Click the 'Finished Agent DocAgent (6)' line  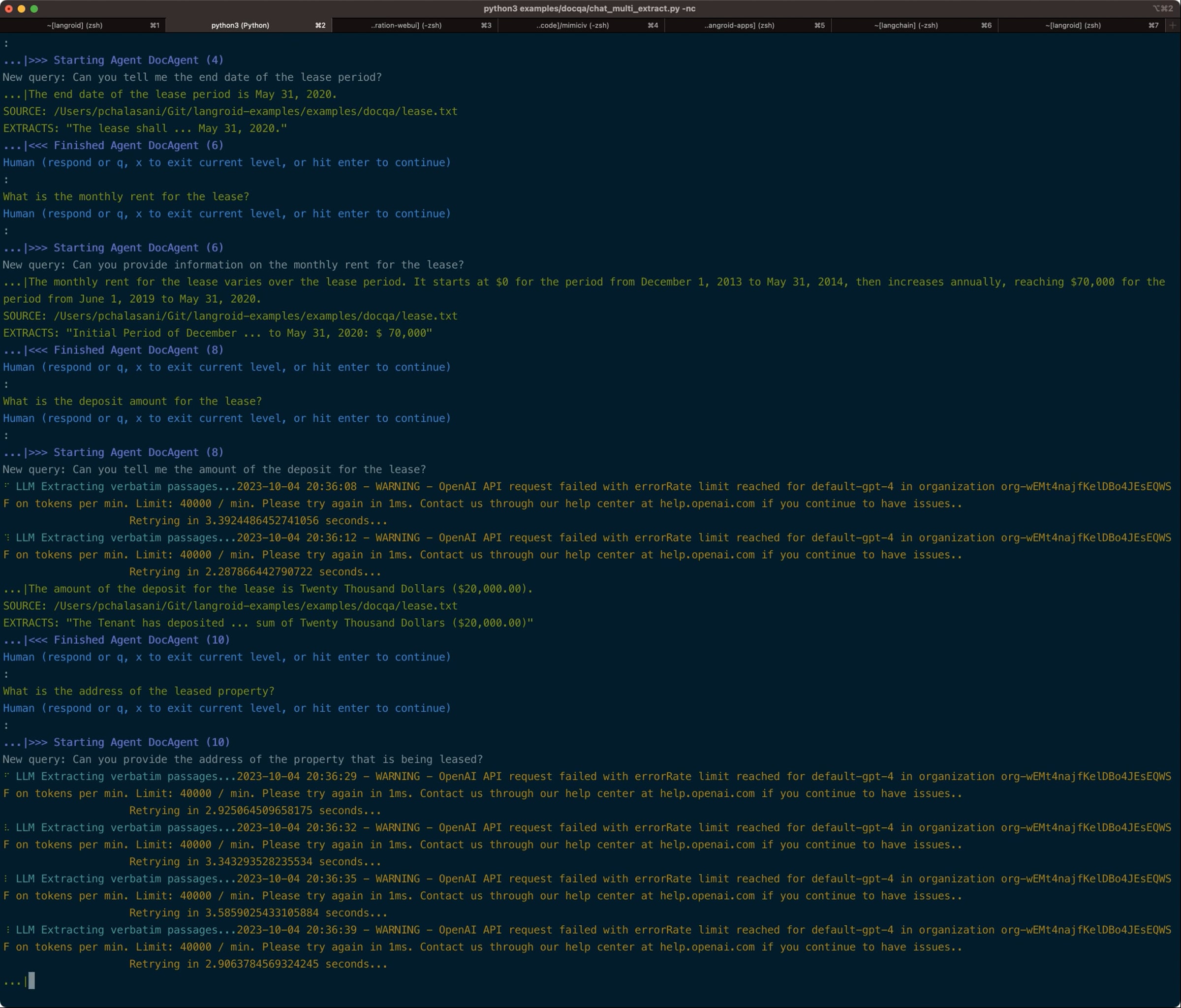pyautogui.click(x=114, y=145)
